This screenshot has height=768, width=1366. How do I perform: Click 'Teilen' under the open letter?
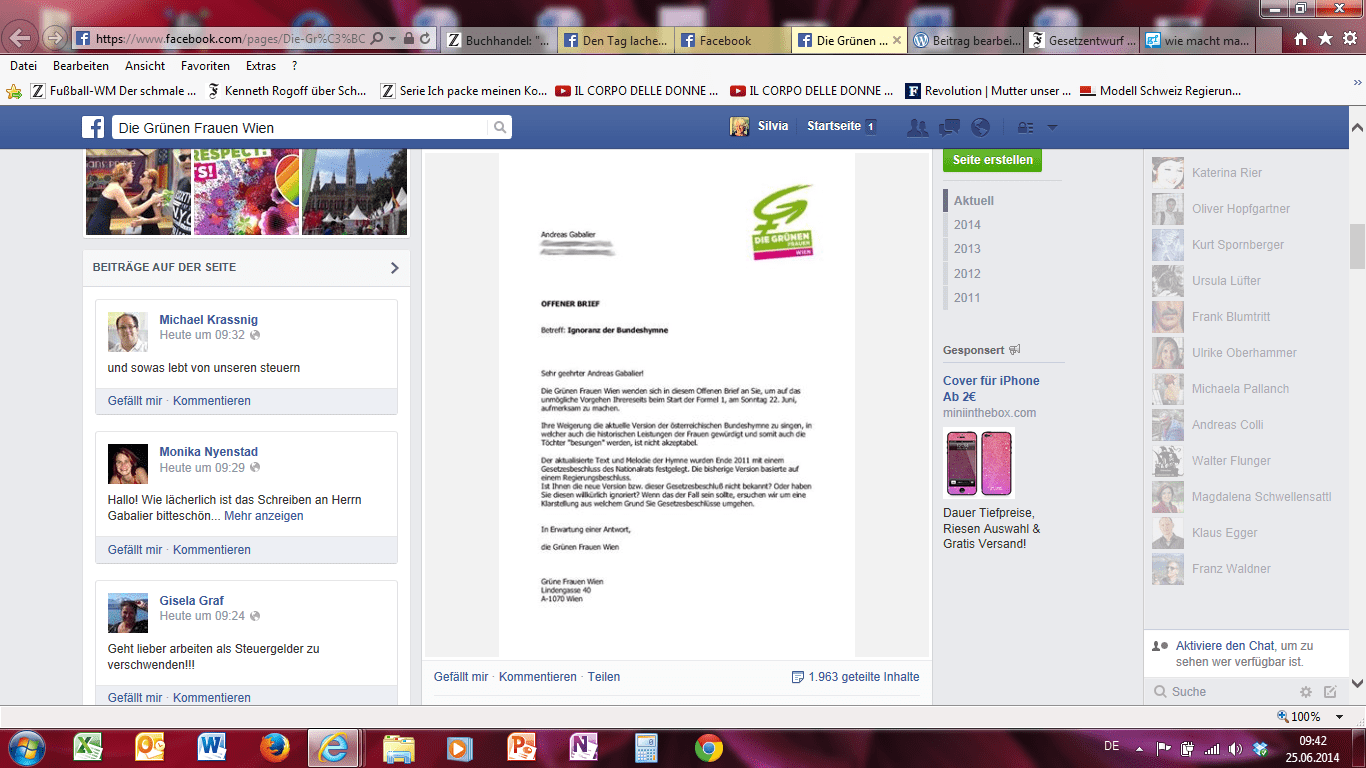click(604, 677)
